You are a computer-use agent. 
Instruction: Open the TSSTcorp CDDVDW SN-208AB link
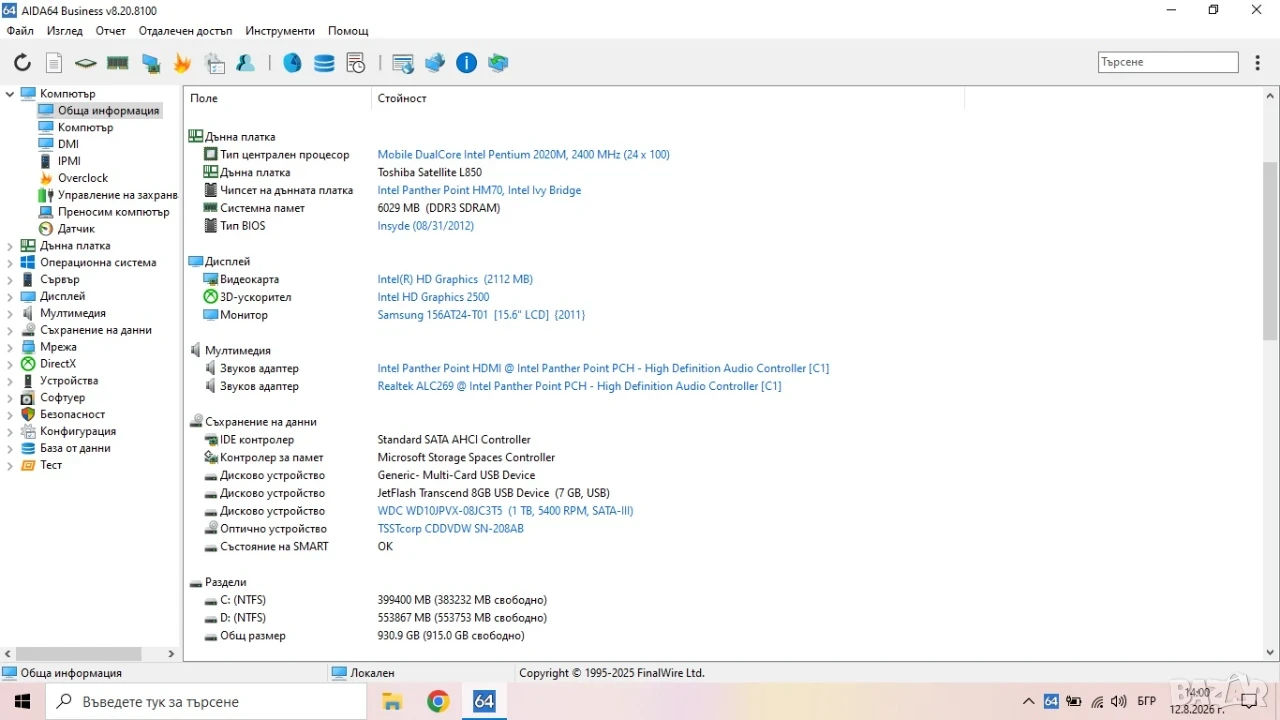(x=450, y=529)
